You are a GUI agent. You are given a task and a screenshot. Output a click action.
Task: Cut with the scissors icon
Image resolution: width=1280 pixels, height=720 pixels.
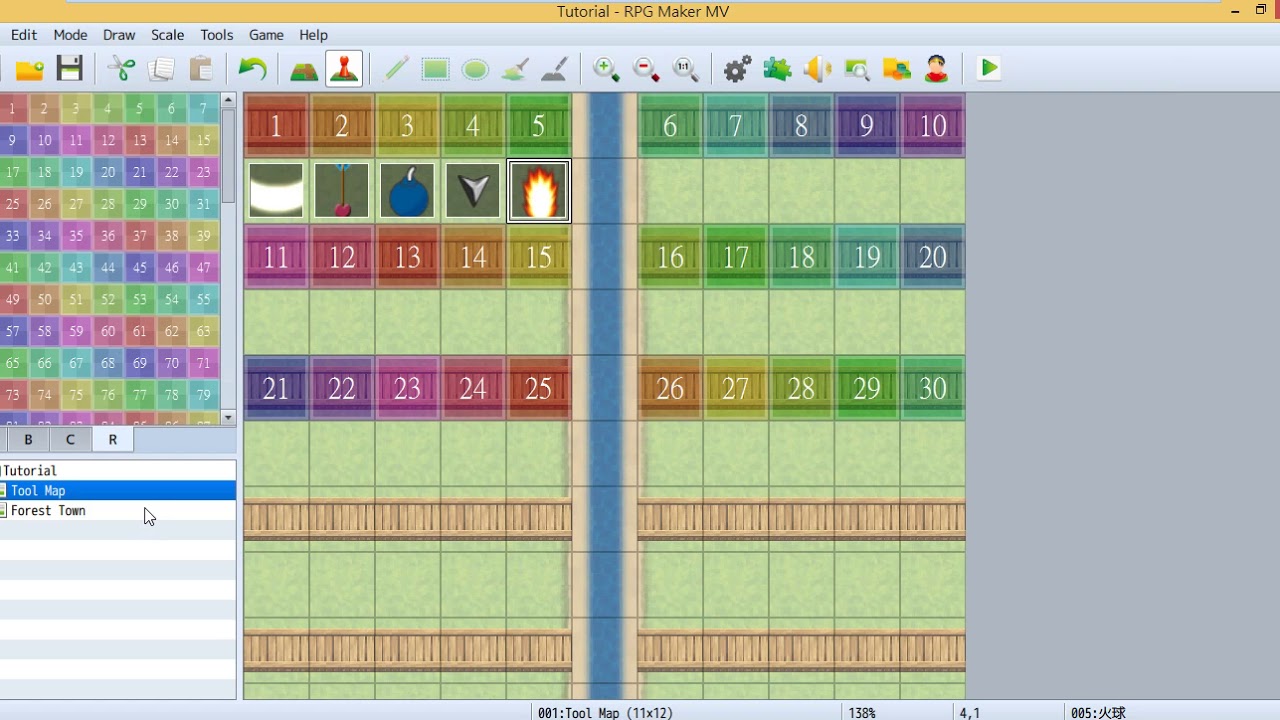121,69
